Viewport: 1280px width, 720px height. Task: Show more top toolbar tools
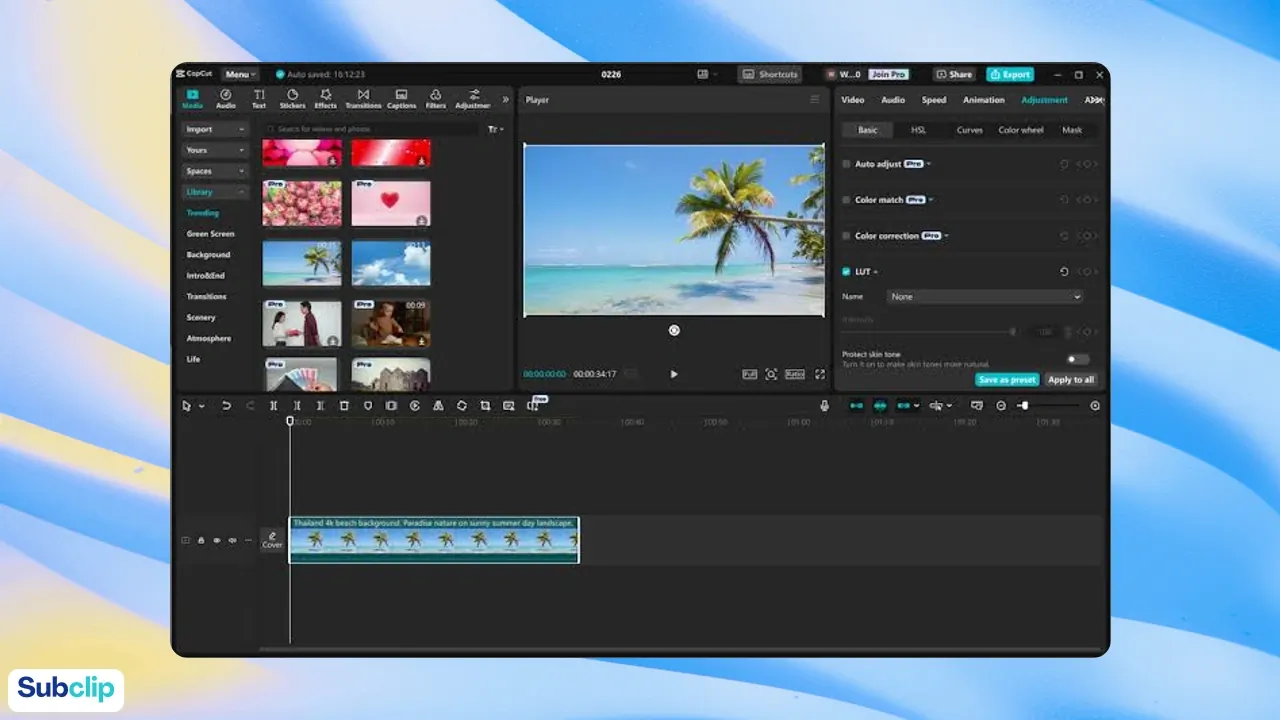click(x=505, y=99)
